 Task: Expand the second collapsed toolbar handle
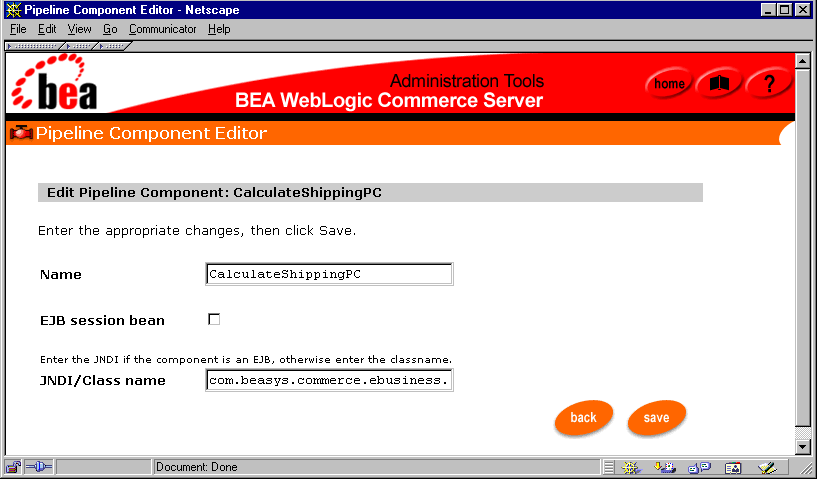[80, 46]
